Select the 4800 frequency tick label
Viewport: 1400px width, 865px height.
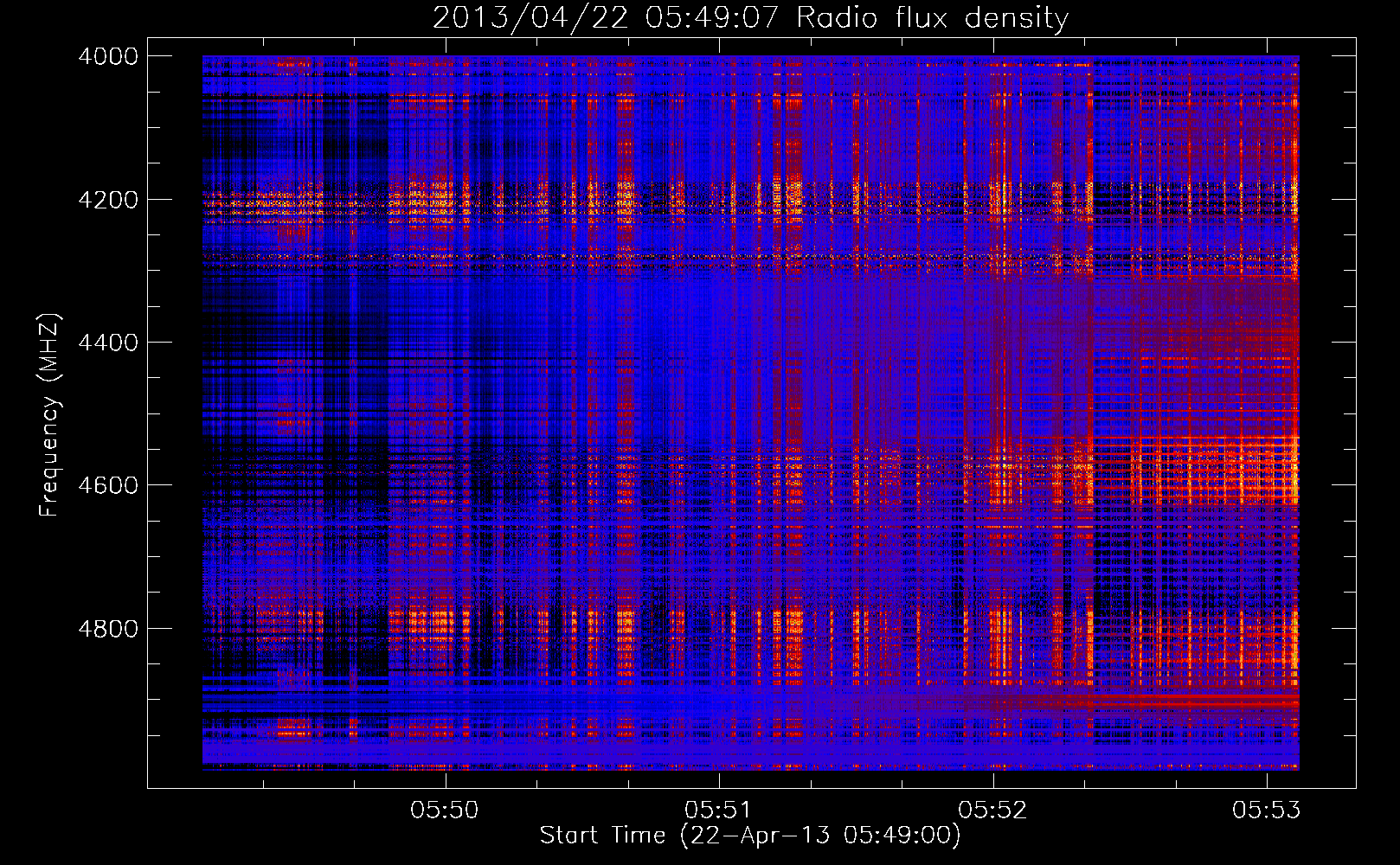[108, 629]
